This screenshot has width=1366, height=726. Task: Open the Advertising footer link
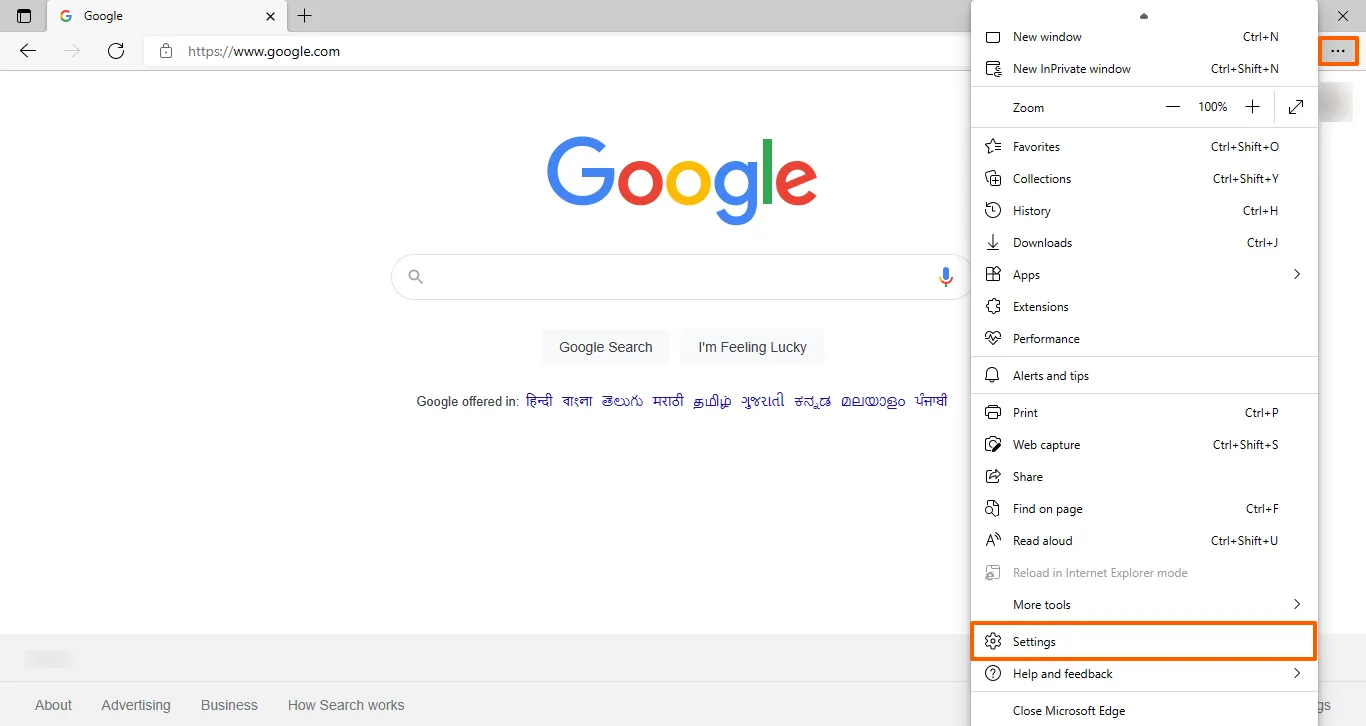point(136,705)
